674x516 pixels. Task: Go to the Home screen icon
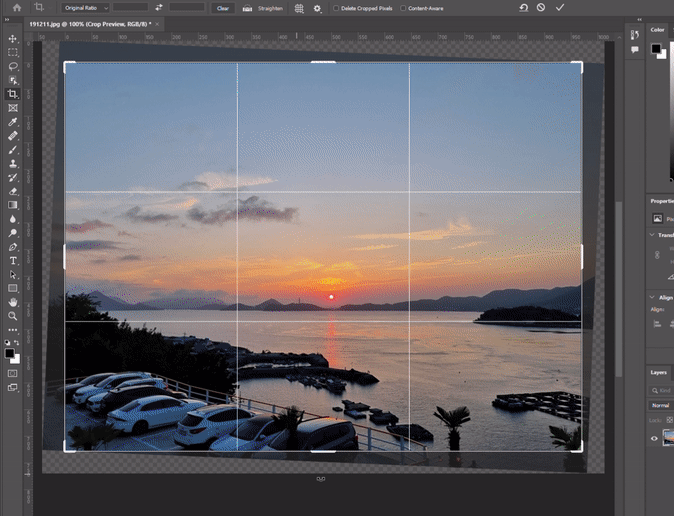17,7
